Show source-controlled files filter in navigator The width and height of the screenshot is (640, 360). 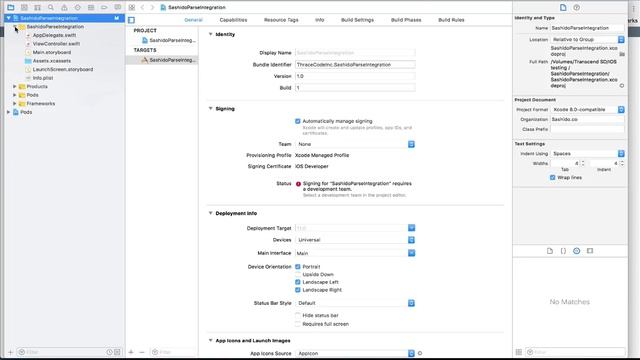coord(118,352)
